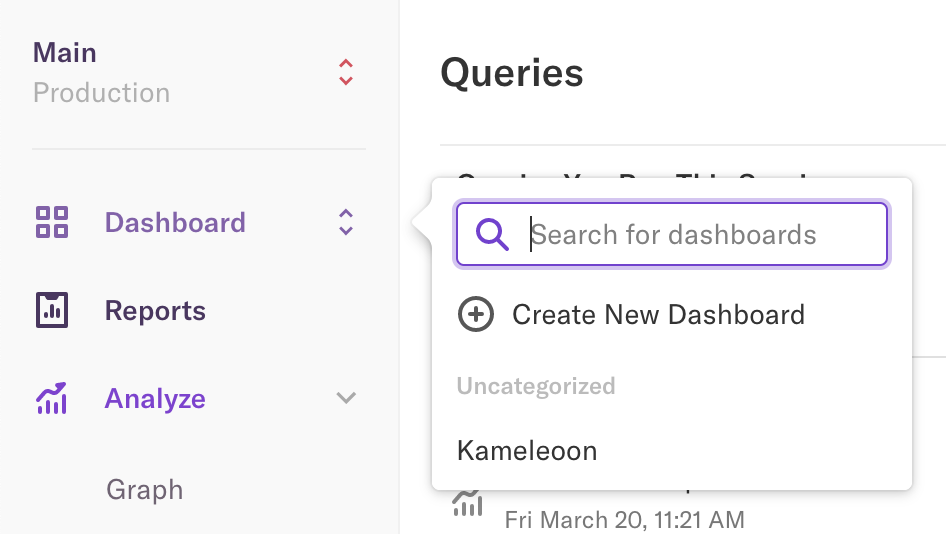
Task: Click the plus circle icon
Action: point(475,315)
